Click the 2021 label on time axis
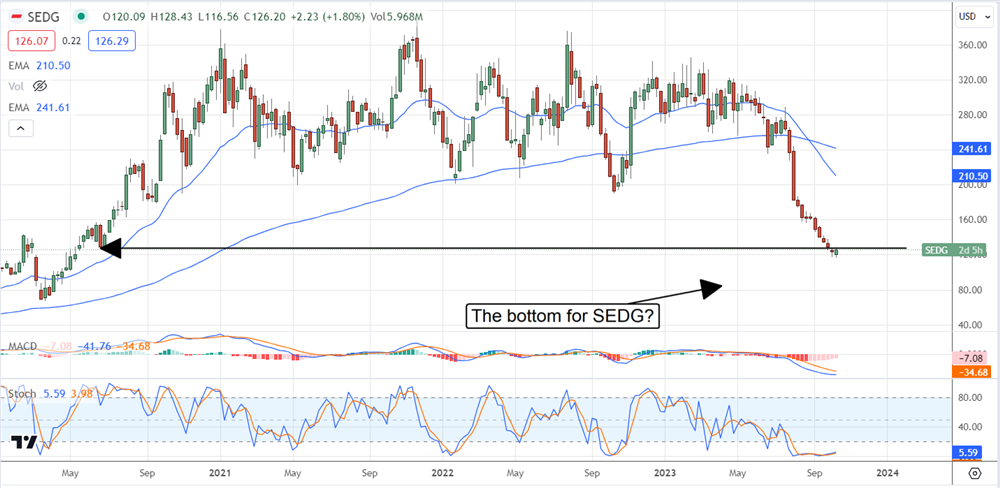The height and width of the screenshot is (488, 1000). 220,473
